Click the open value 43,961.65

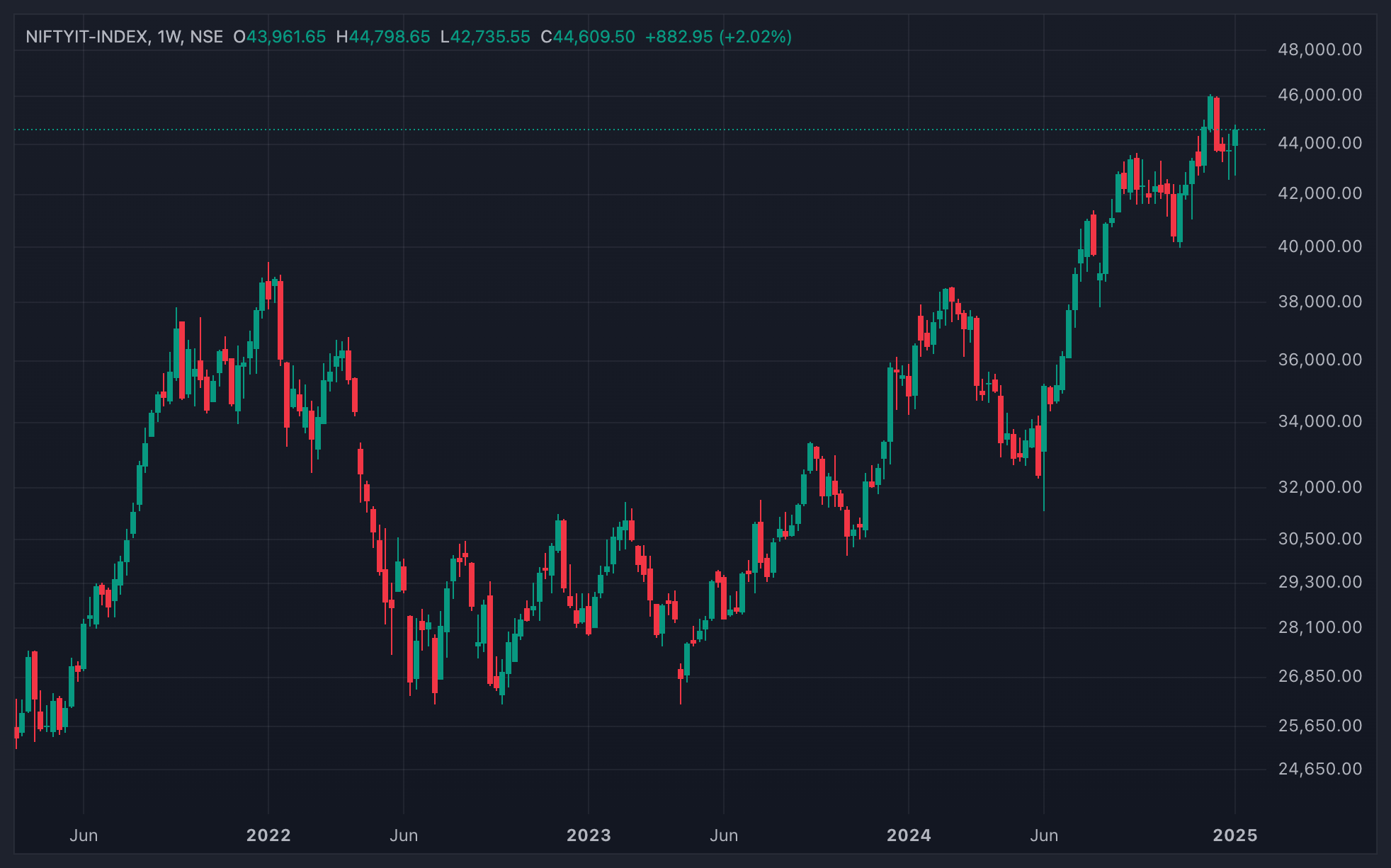(286, 37)
